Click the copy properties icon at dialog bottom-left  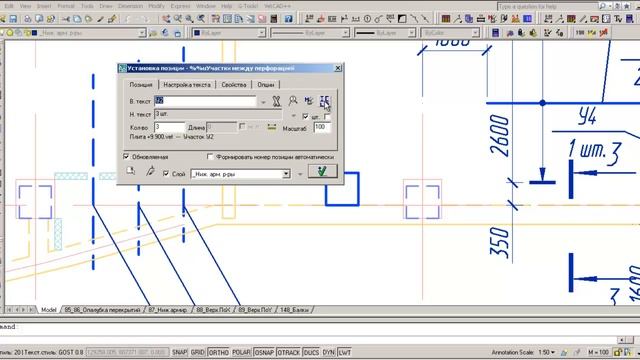[131, 171]
